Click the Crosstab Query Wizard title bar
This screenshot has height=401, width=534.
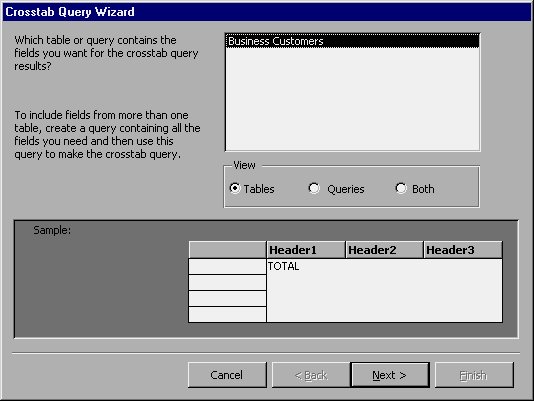pyautogui.click(x=267, y=12)
